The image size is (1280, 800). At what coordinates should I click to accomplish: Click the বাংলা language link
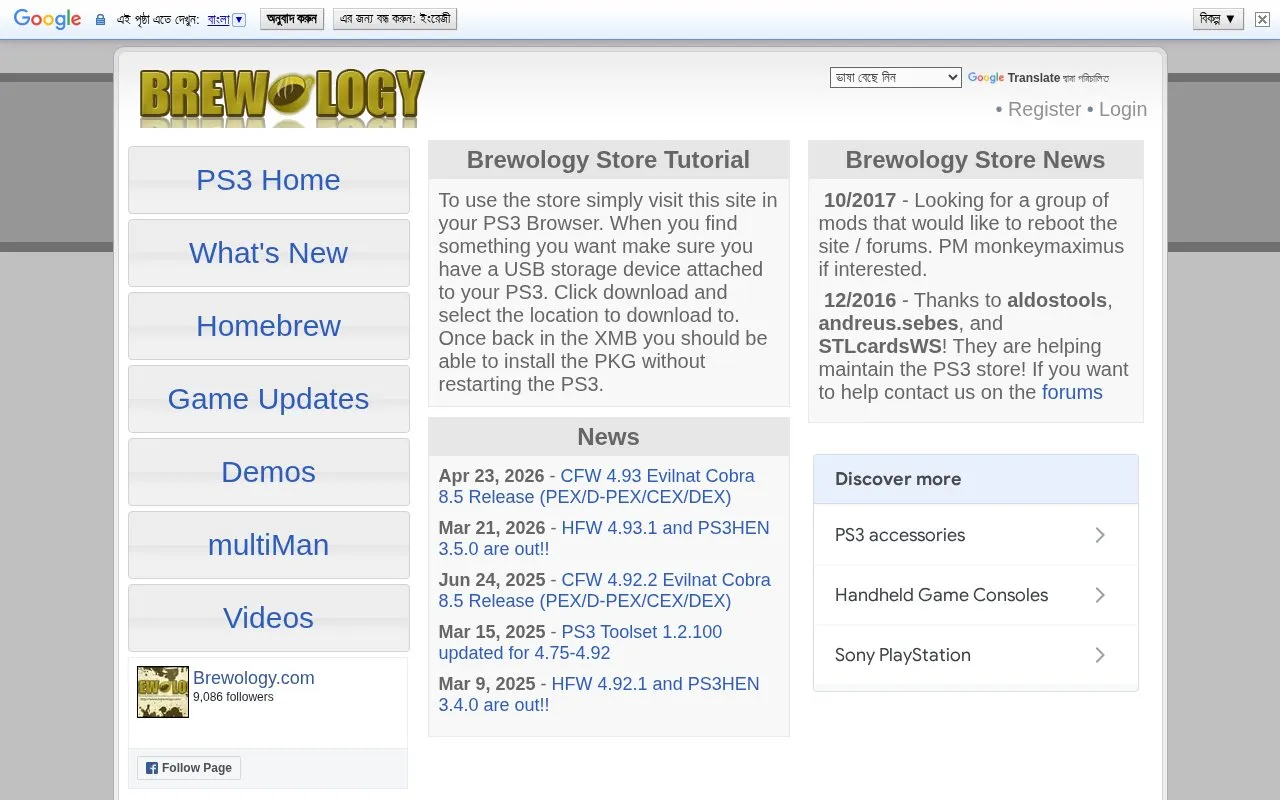[x=218, y=19]
